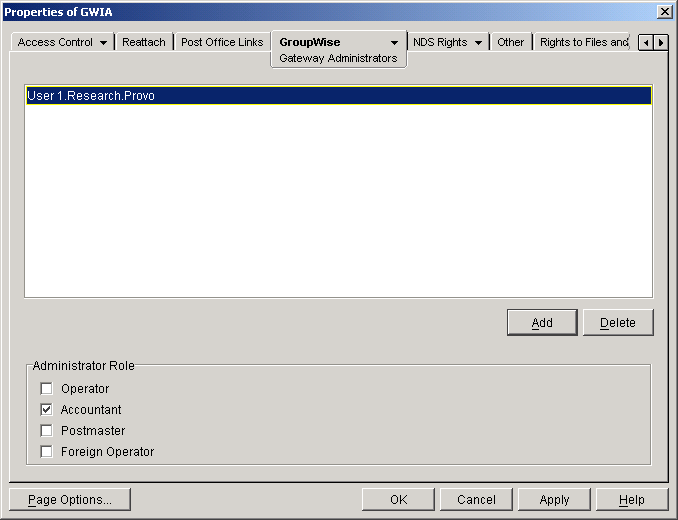Tick the Postmaster role checkbox

point(46,431)
